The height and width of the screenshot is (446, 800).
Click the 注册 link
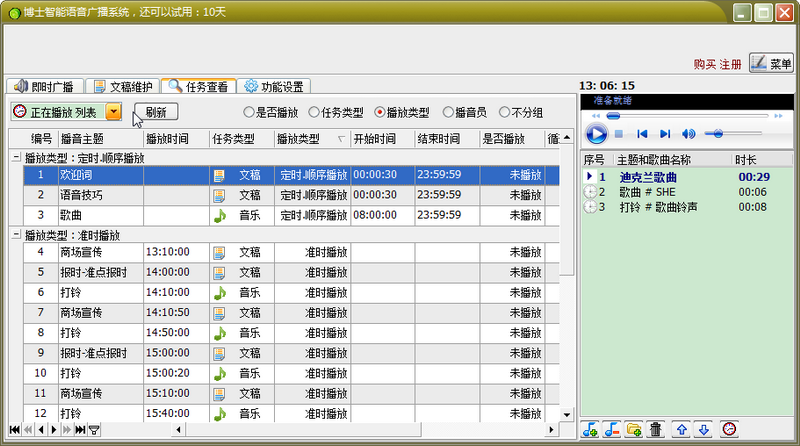pos(731,64)
